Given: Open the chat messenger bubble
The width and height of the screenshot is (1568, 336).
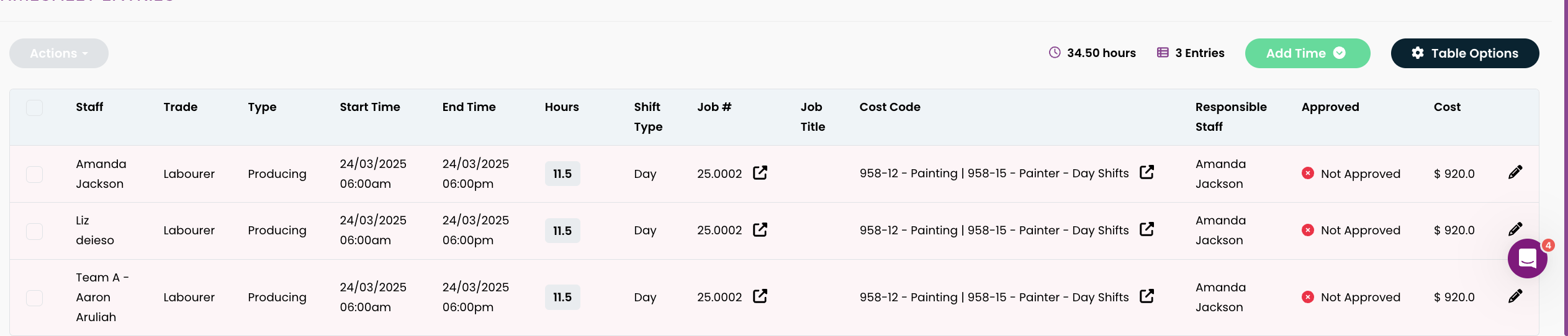Looking at the screenshot, I should pos(1527,259).
